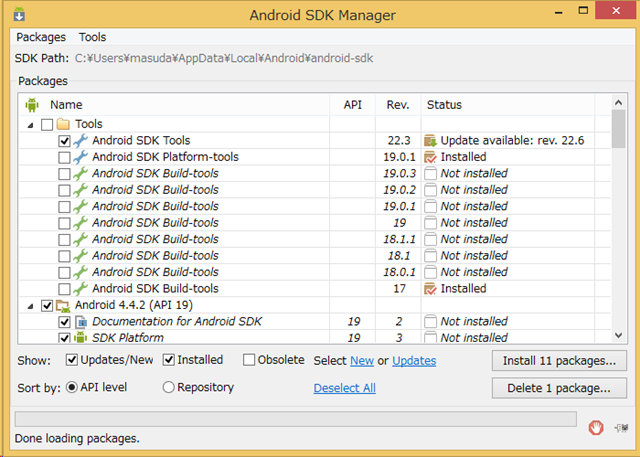Collapse the Android 4.4.2 (API 19) group

[29, 306]
